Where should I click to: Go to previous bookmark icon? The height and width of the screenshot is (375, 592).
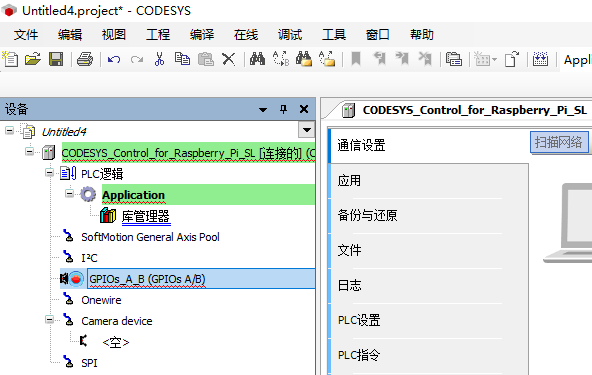pos(379,59)
